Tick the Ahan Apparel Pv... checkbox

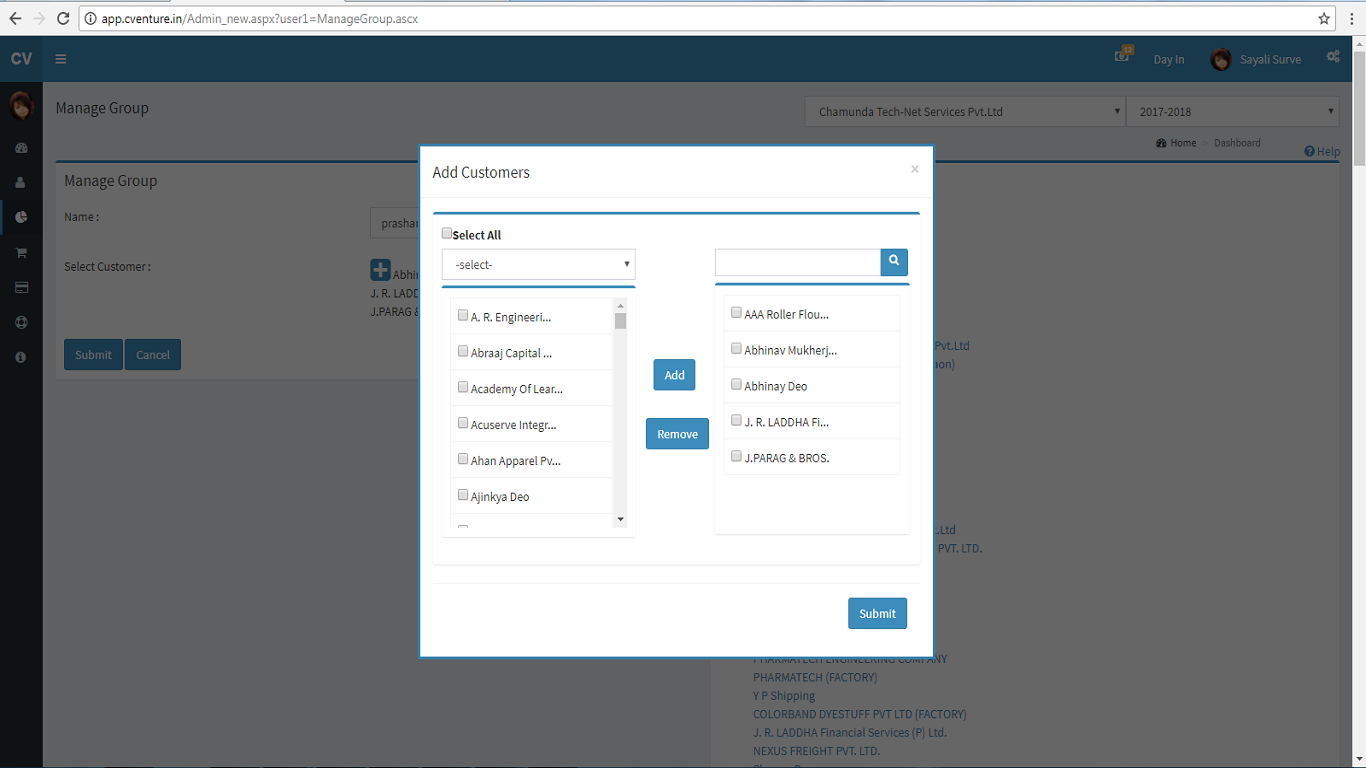pos(463,459)
